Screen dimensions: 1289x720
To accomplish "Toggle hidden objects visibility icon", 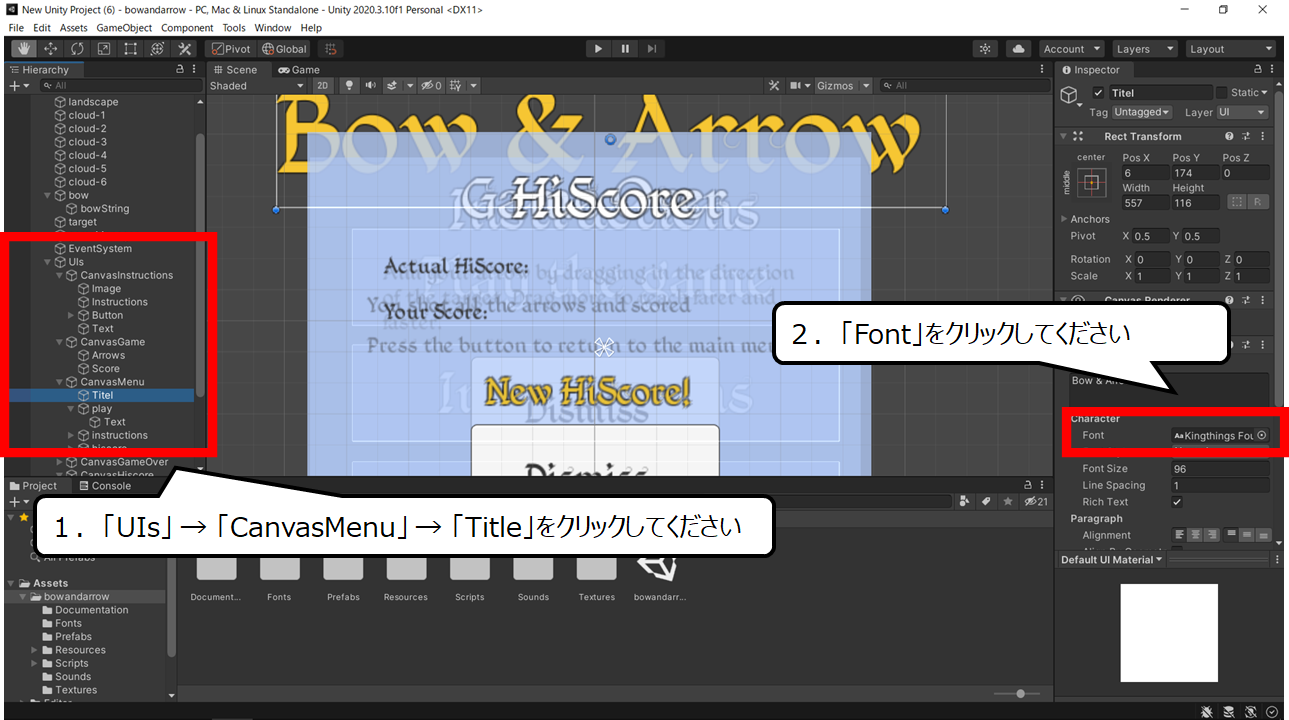I will (x=431, y=86).
